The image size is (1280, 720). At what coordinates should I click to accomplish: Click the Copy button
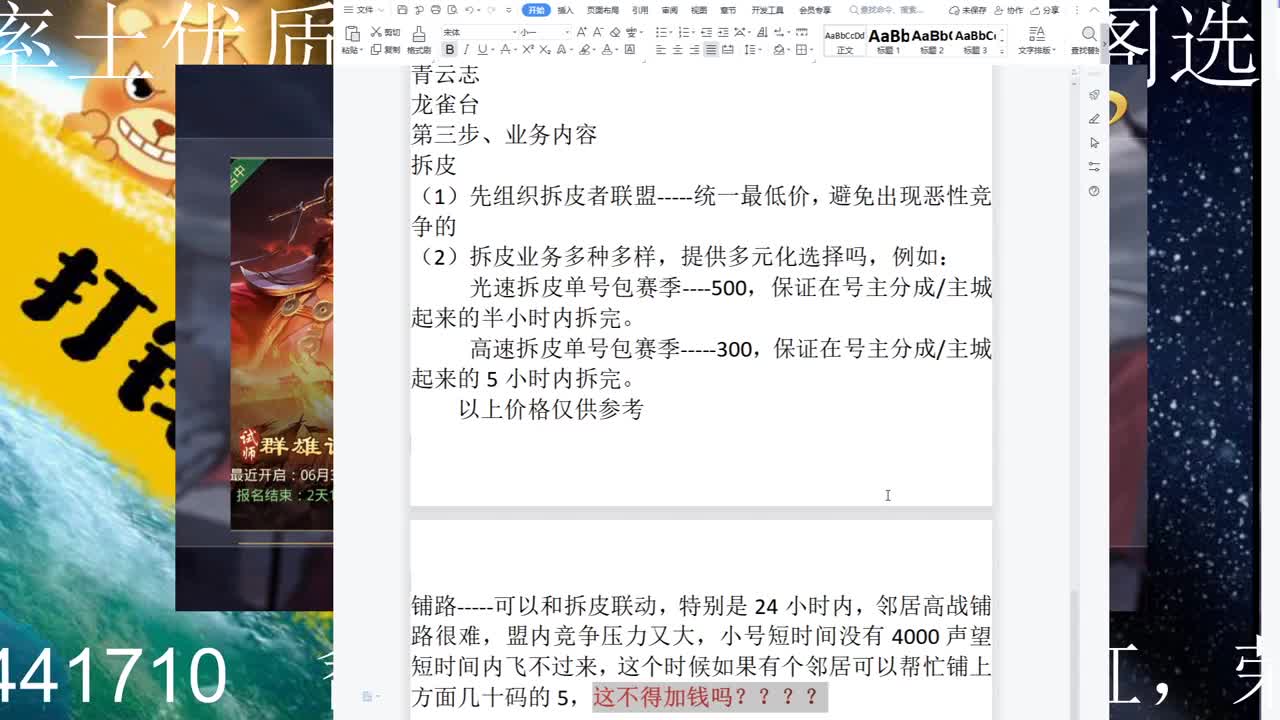(x=385, y=49)
